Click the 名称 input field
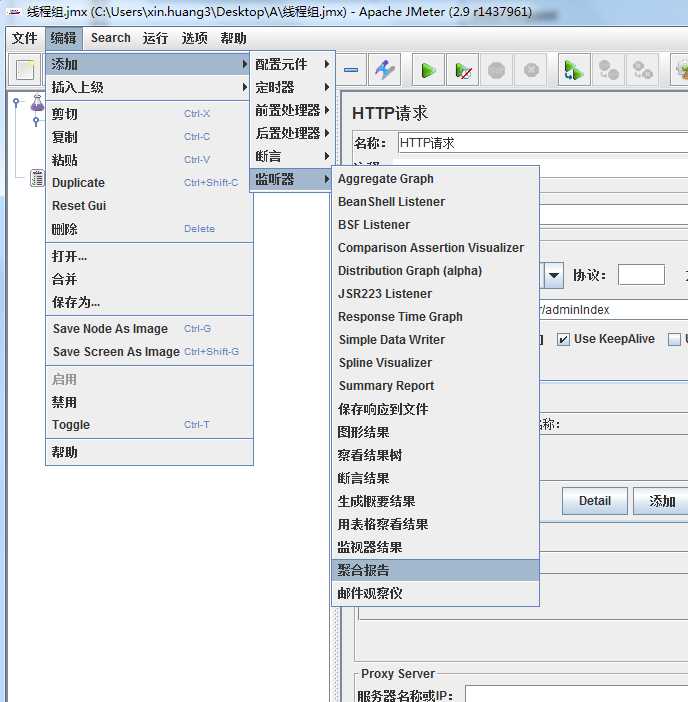 click(543, 143)
